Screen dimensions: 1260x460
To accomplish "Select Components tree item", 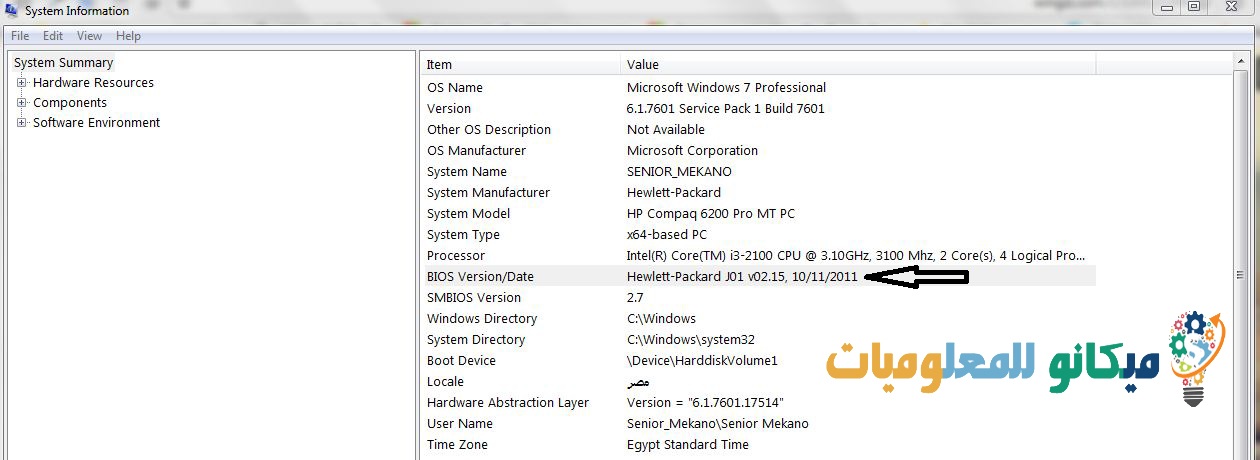I will point(70,103).
